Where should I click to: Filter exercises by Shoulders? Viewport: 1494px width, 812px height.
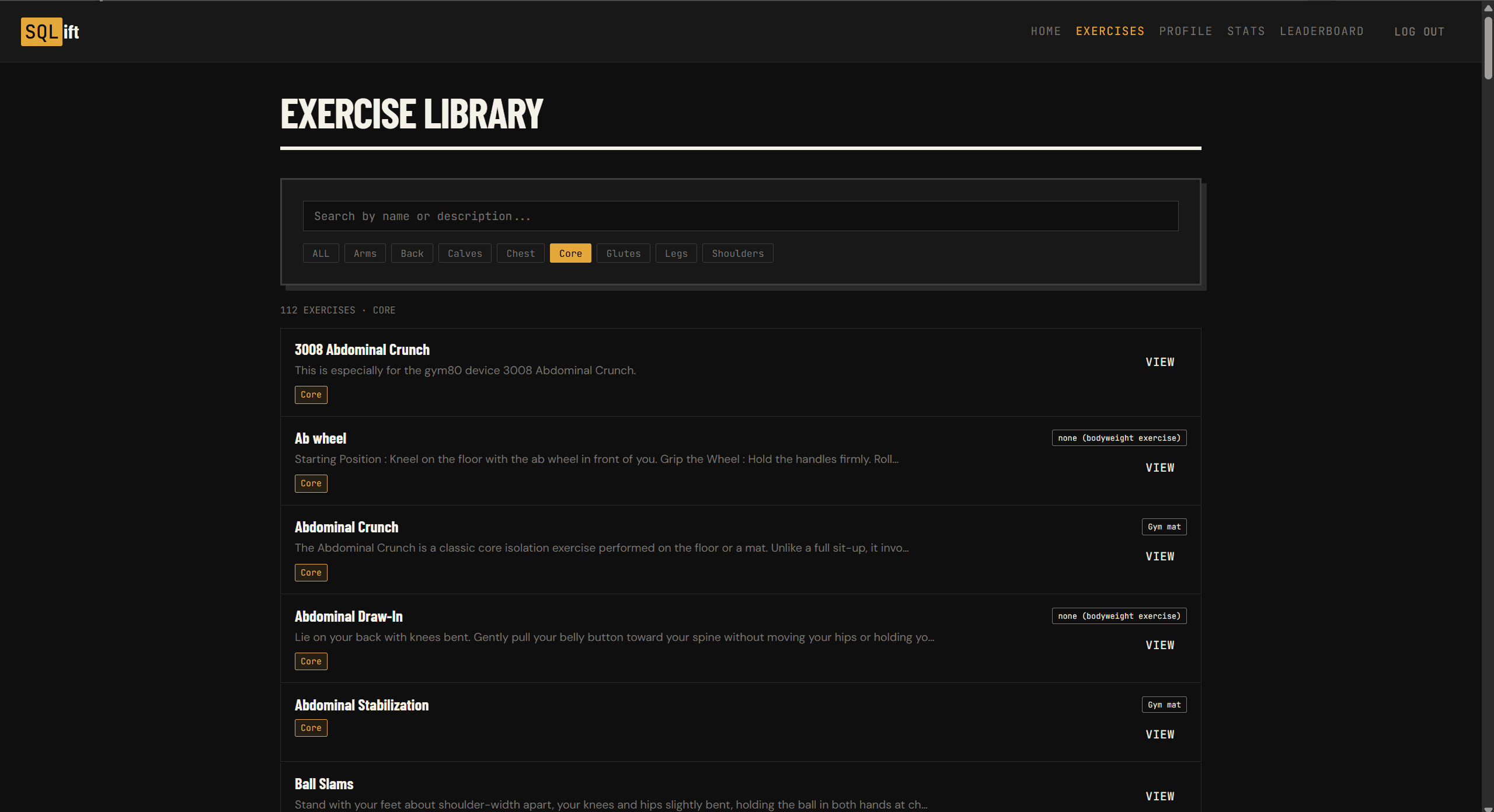(x=737, y=253)
